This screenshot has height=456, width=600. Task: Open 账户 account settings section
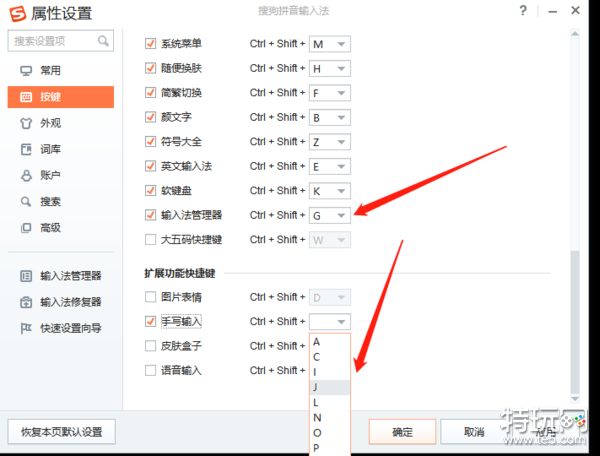27,175
